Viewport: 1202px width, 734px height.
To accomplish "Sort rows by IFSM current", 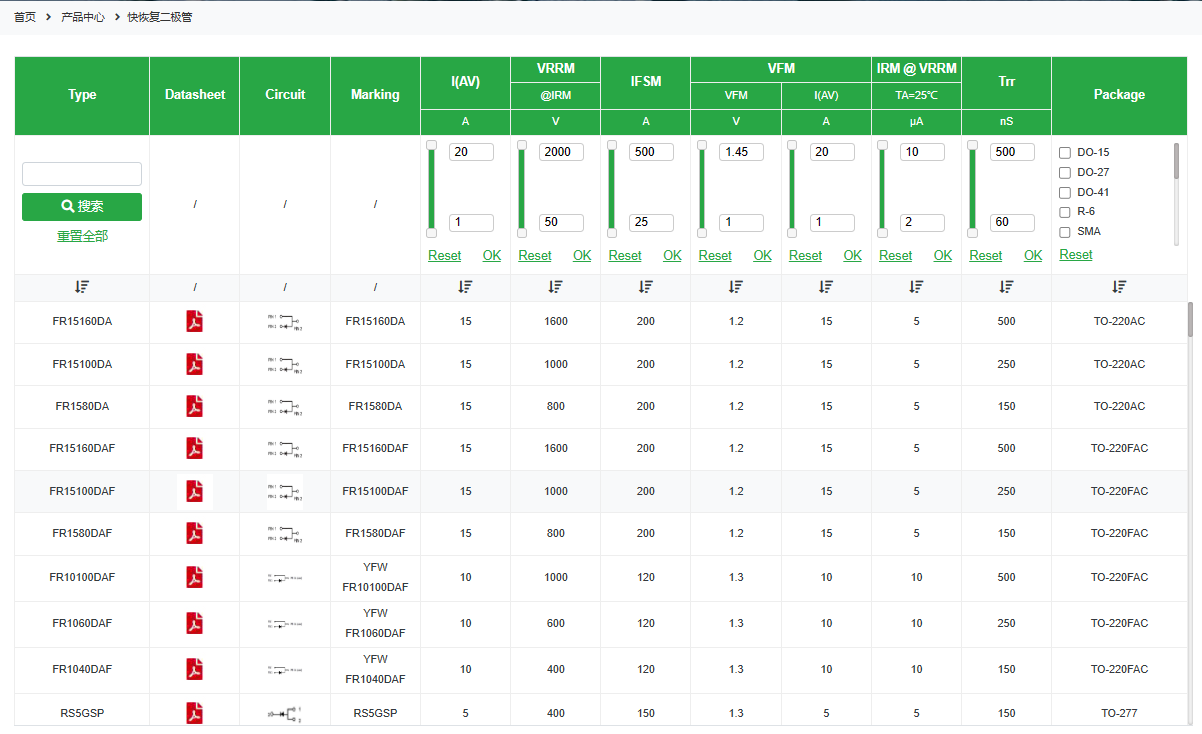I will coord(645,287).
